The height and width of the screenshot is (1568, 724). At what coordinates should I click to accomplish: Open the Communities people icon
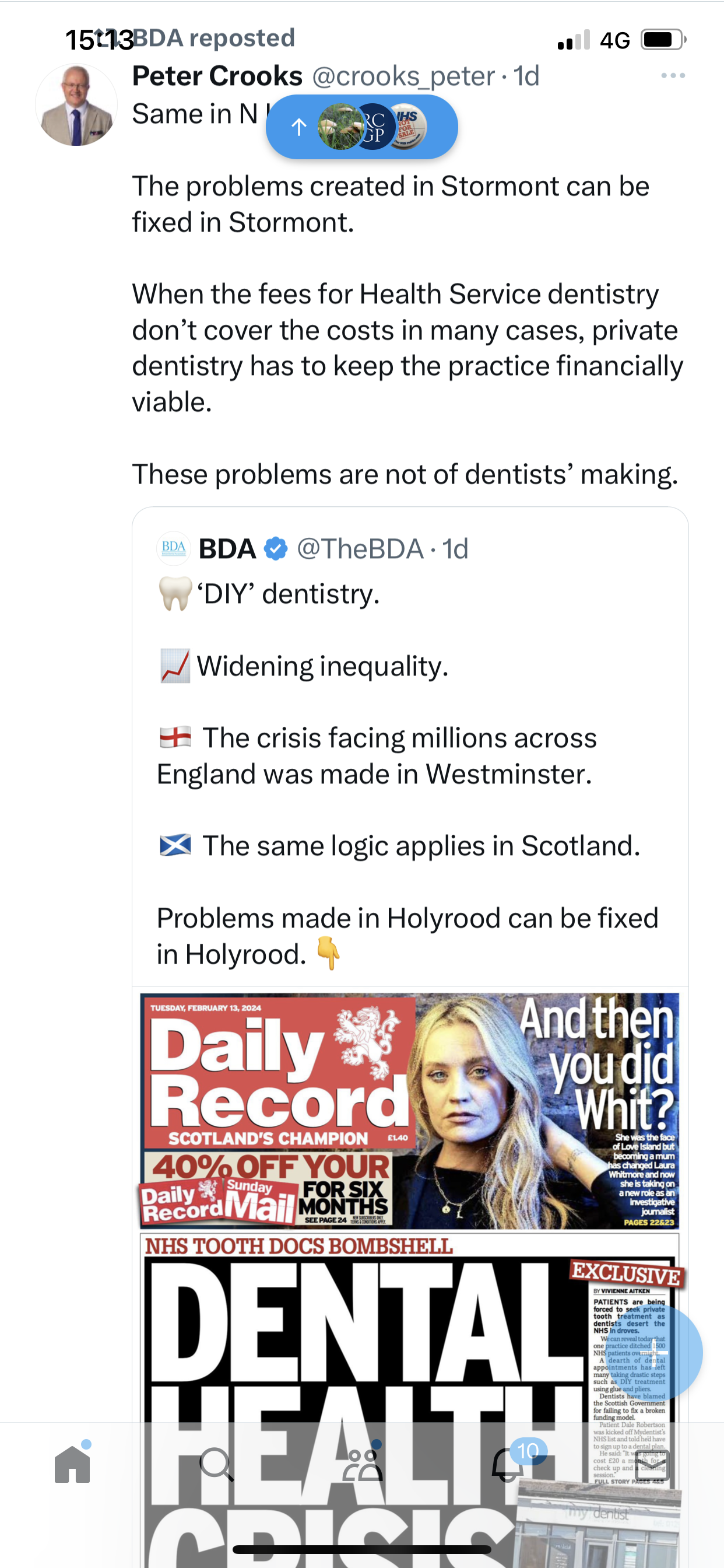pos(362,1465)
